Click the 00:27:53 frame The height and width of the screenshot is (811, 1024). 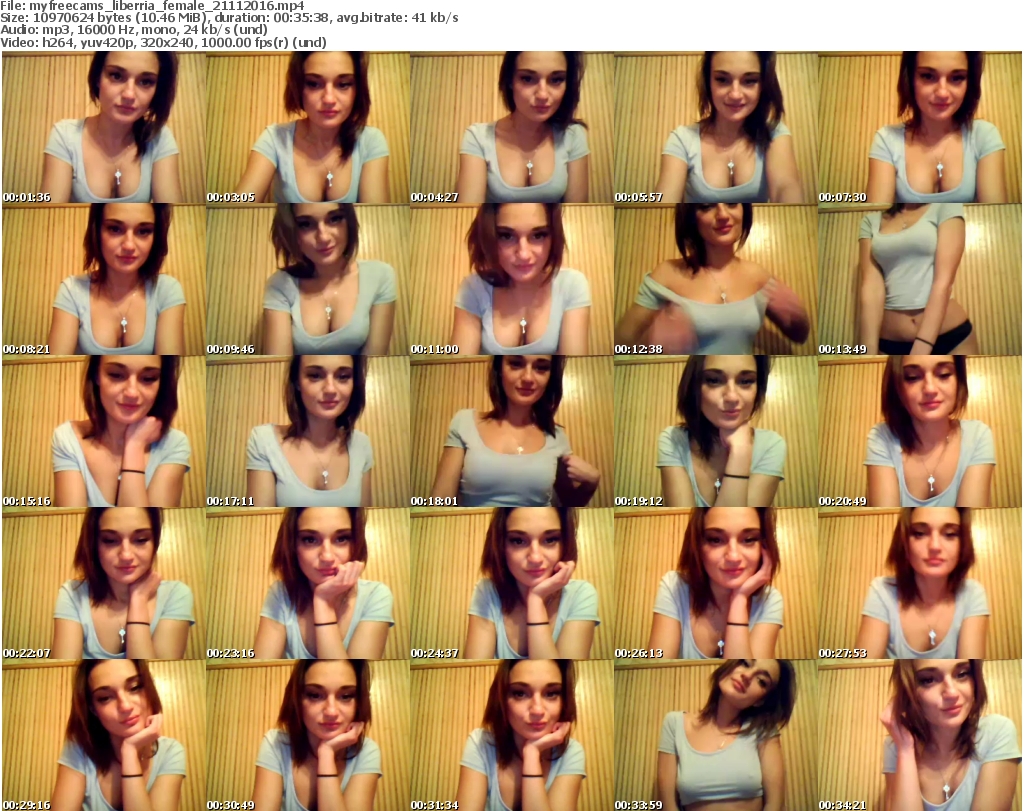click(x=920, y=584)
